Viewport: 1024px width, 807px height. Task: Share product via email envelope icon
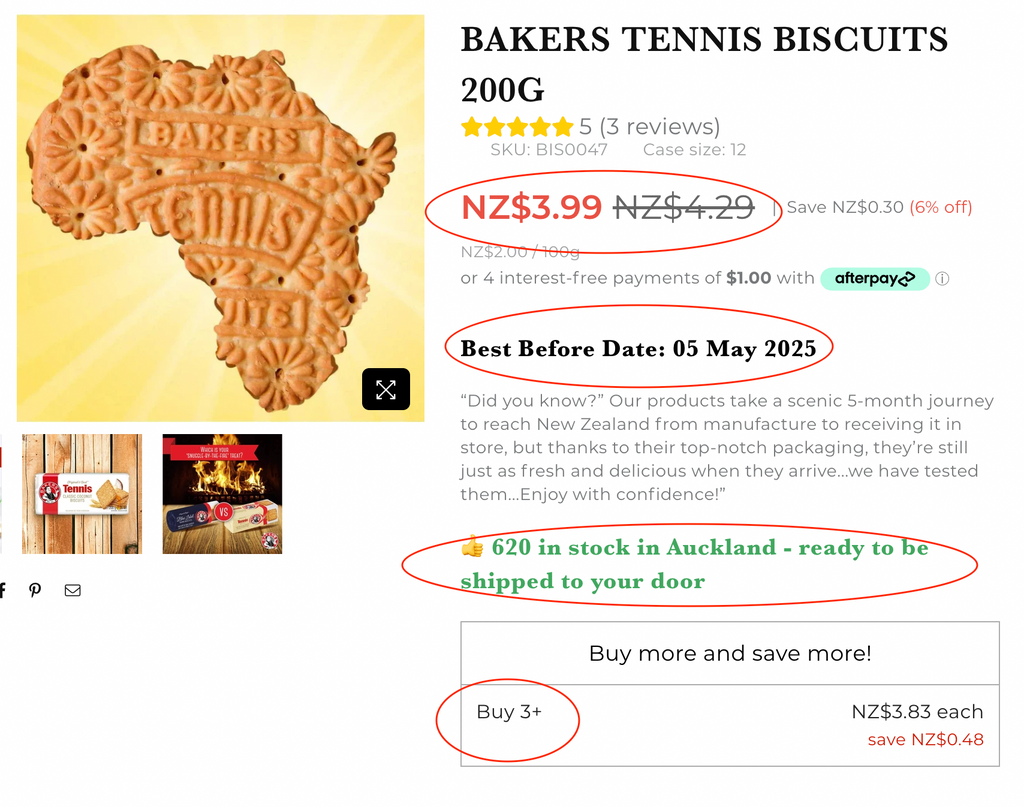73,590
